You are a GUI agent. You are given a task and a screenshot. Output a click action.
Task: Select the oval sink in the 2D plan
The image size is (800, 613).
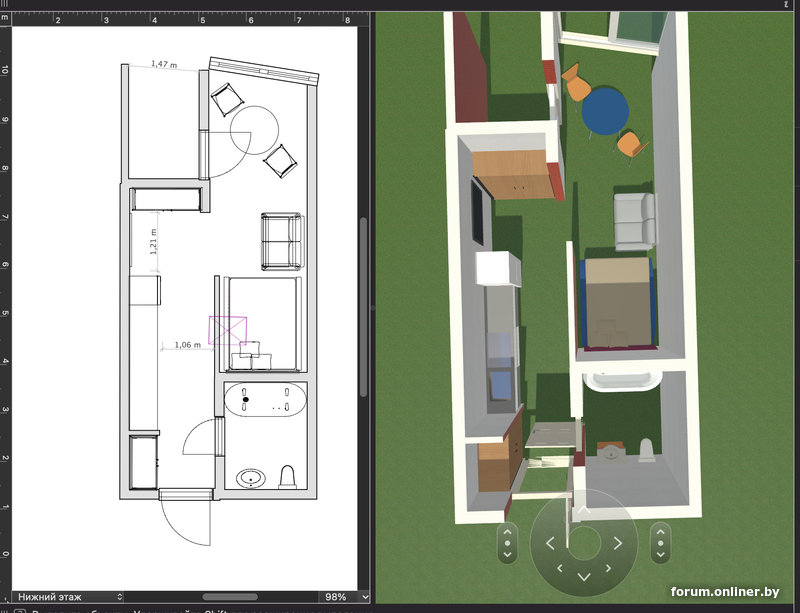[251, 479]
